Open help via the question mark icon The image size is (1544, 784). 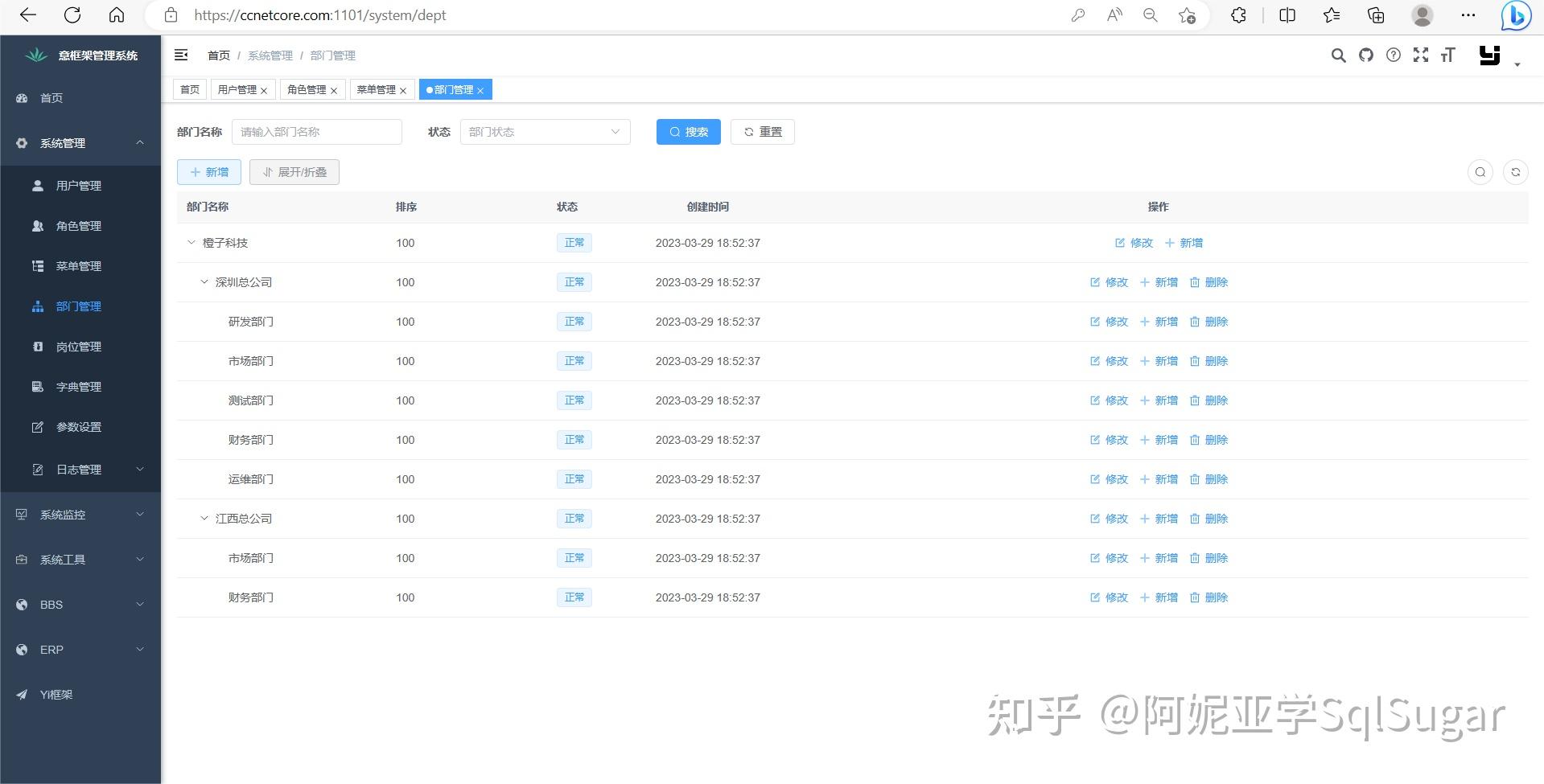pos(1393,55)
